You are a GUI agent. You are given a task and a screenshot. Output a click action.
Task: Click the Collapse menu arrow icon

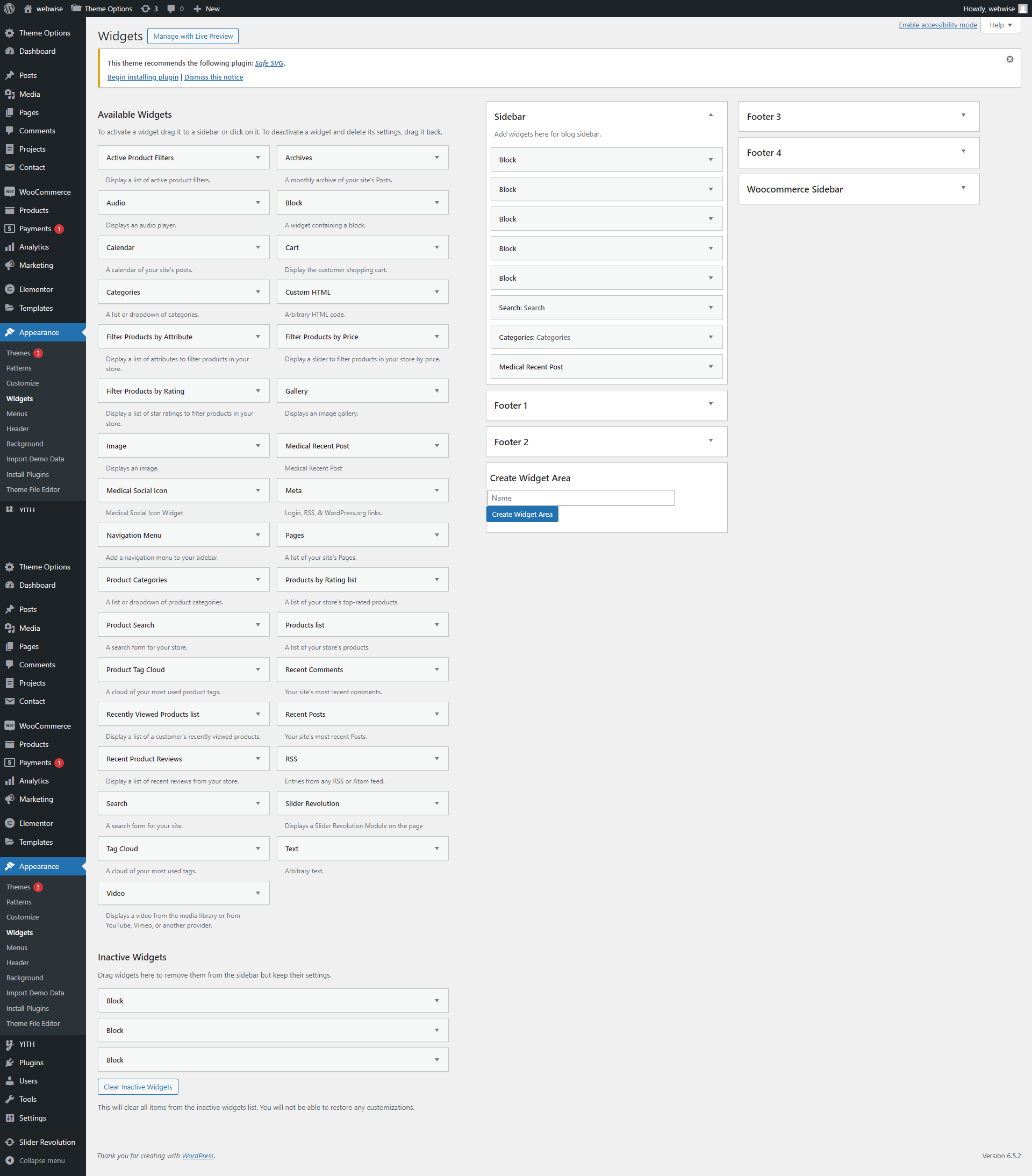tap(10, 1160)
